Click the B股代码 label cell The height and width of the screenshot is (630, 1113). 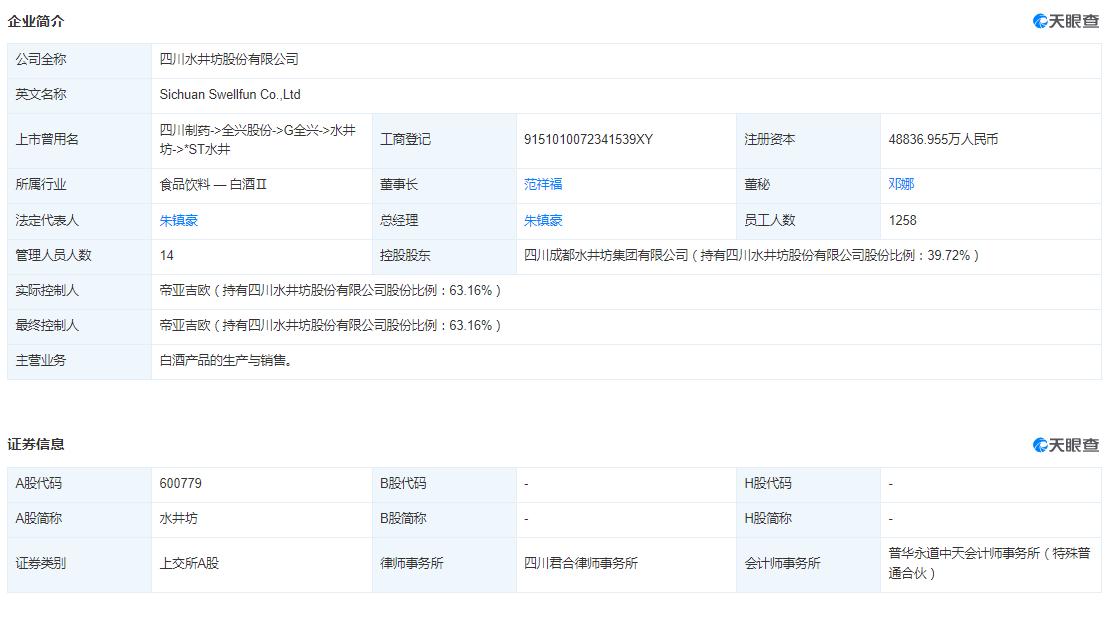(444, 485)
